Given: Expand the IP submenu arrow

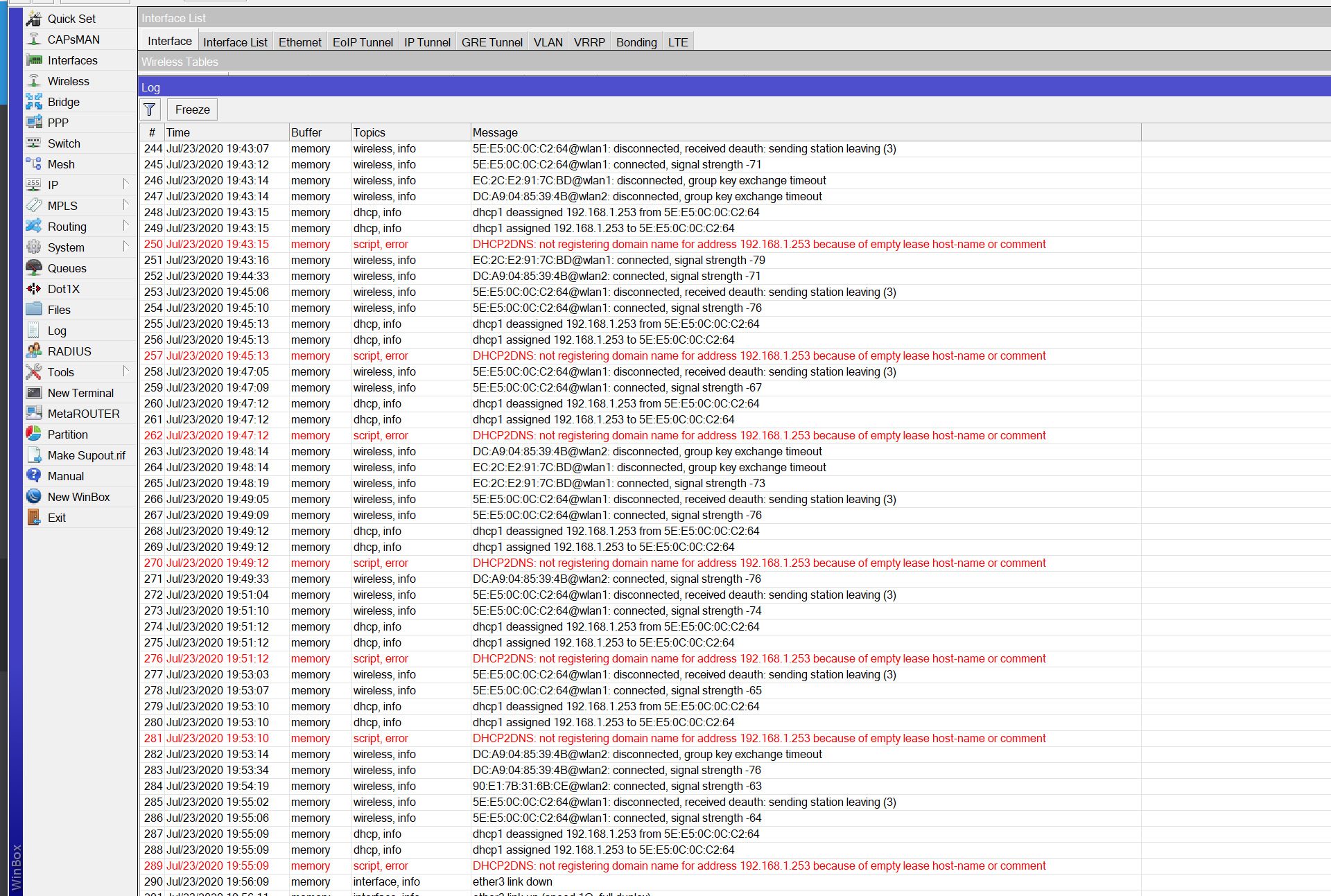Looking at the screenshot, I should tap(125, 184).
